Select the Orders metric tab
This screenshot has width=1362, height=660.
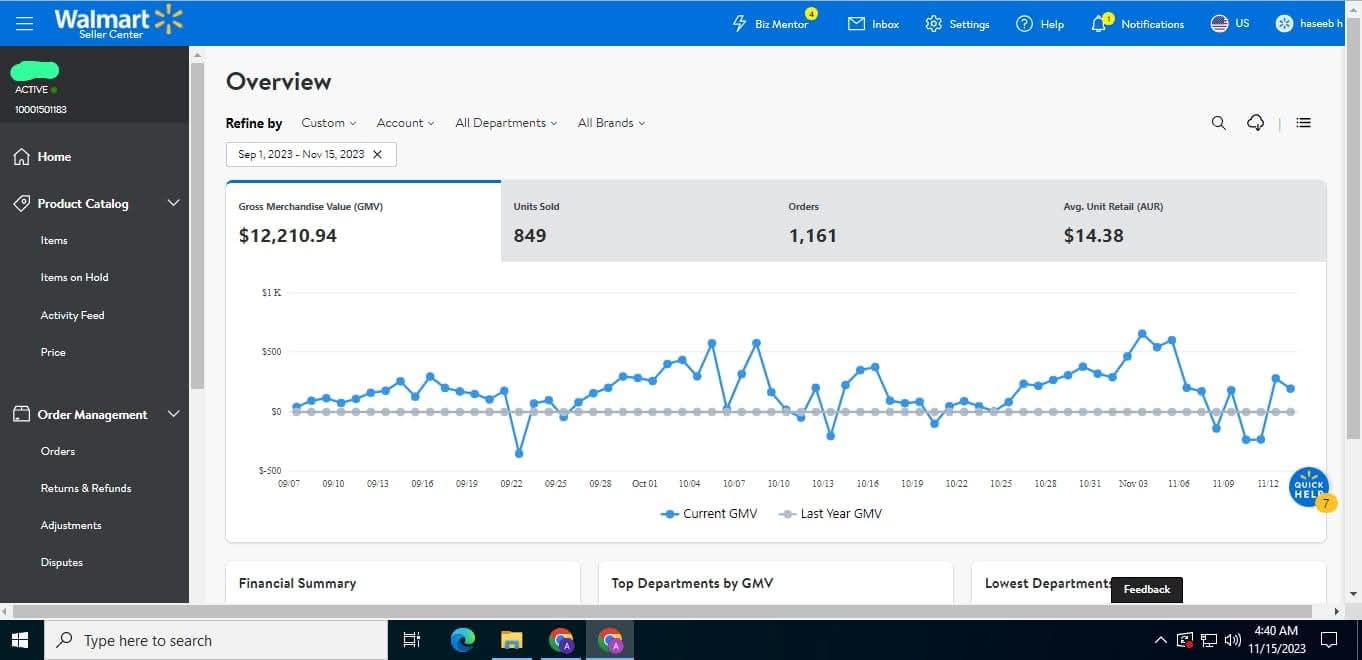(x=913, y=221)
